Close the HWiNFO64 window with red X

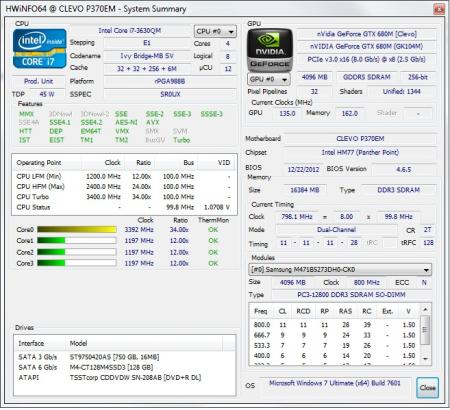coord(439,9)
